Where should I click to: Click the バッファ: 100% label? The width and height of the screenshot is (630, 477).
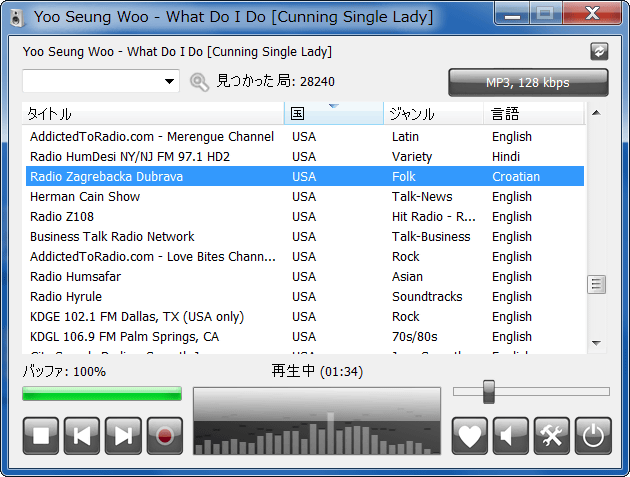click(64, 371)
